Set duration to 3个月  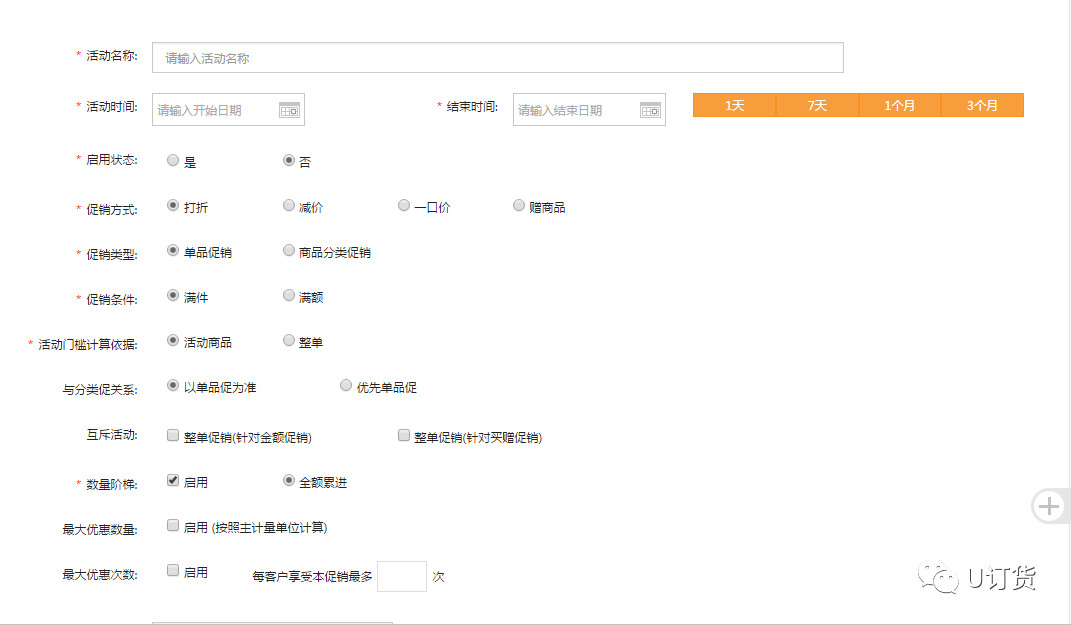(x=982, y=105)
